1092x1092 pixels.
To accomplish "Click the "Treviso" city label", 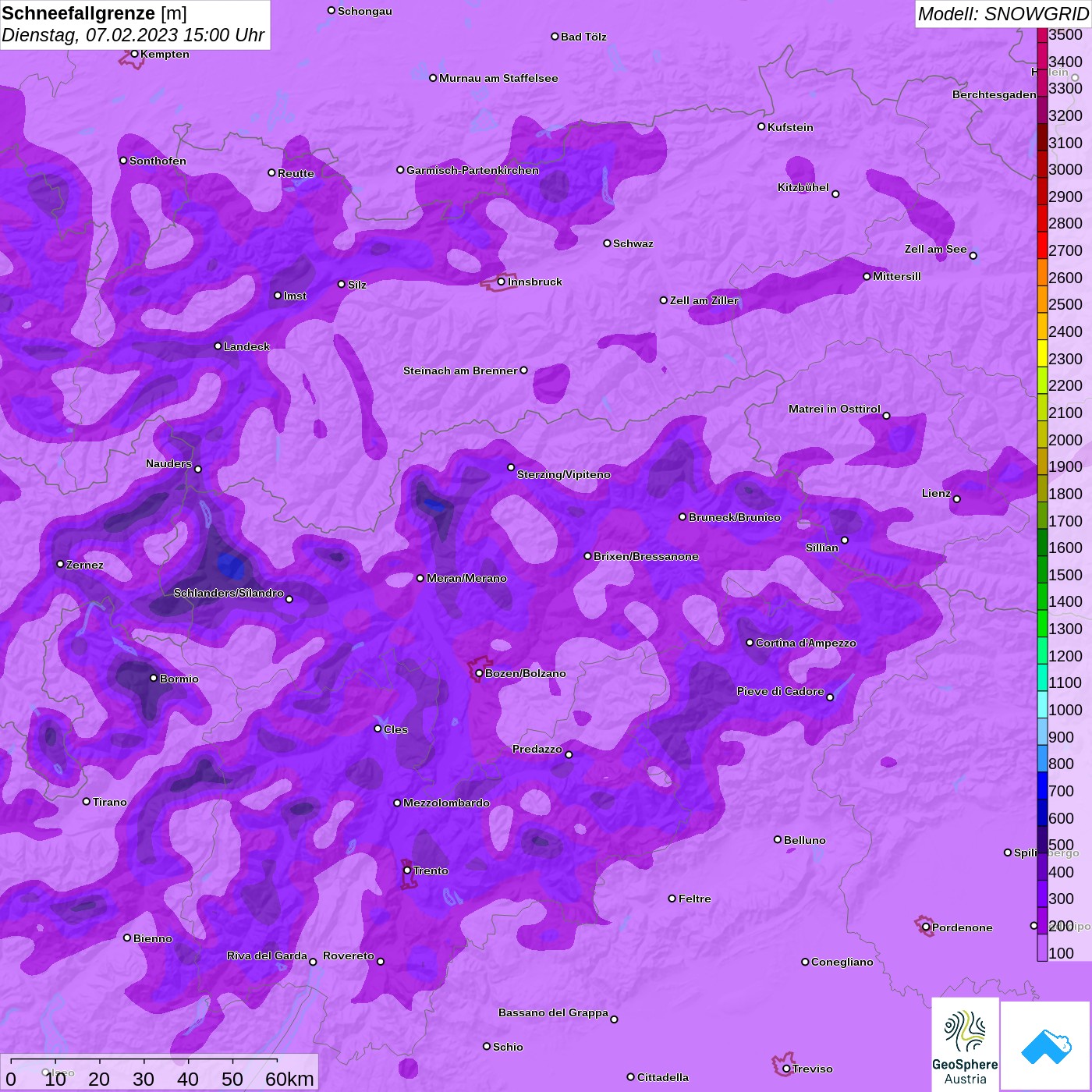I will pyautogui.click(x=813, y=1069).
